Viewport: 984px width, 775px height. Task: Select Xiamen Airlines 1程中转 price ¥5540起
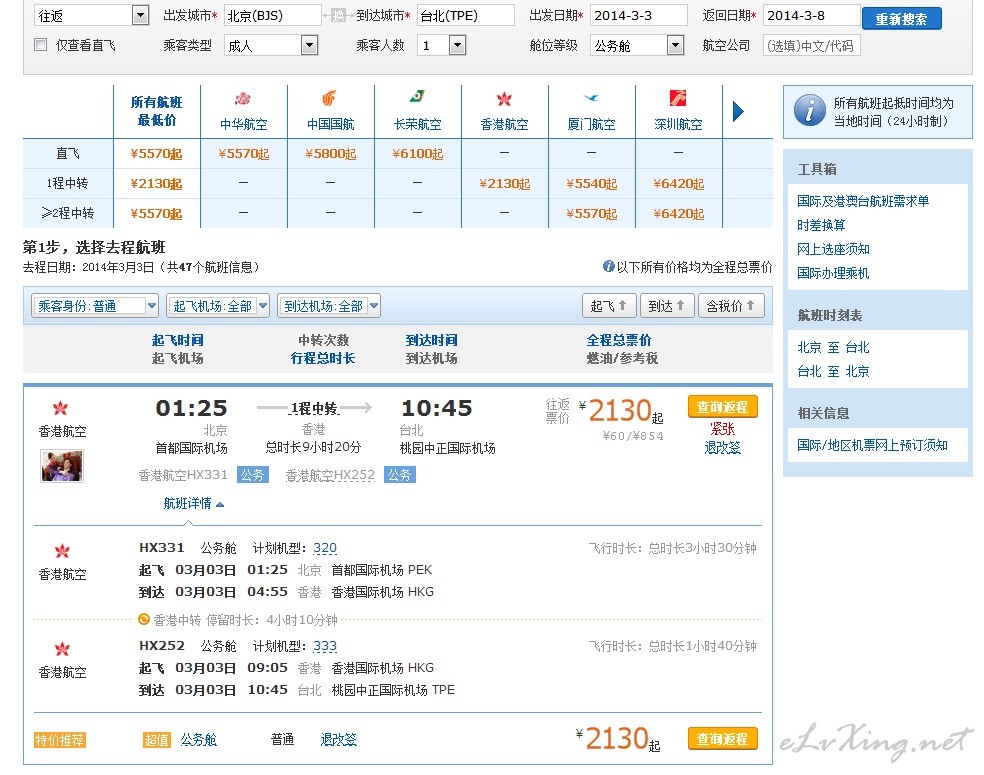coord(591,183)
